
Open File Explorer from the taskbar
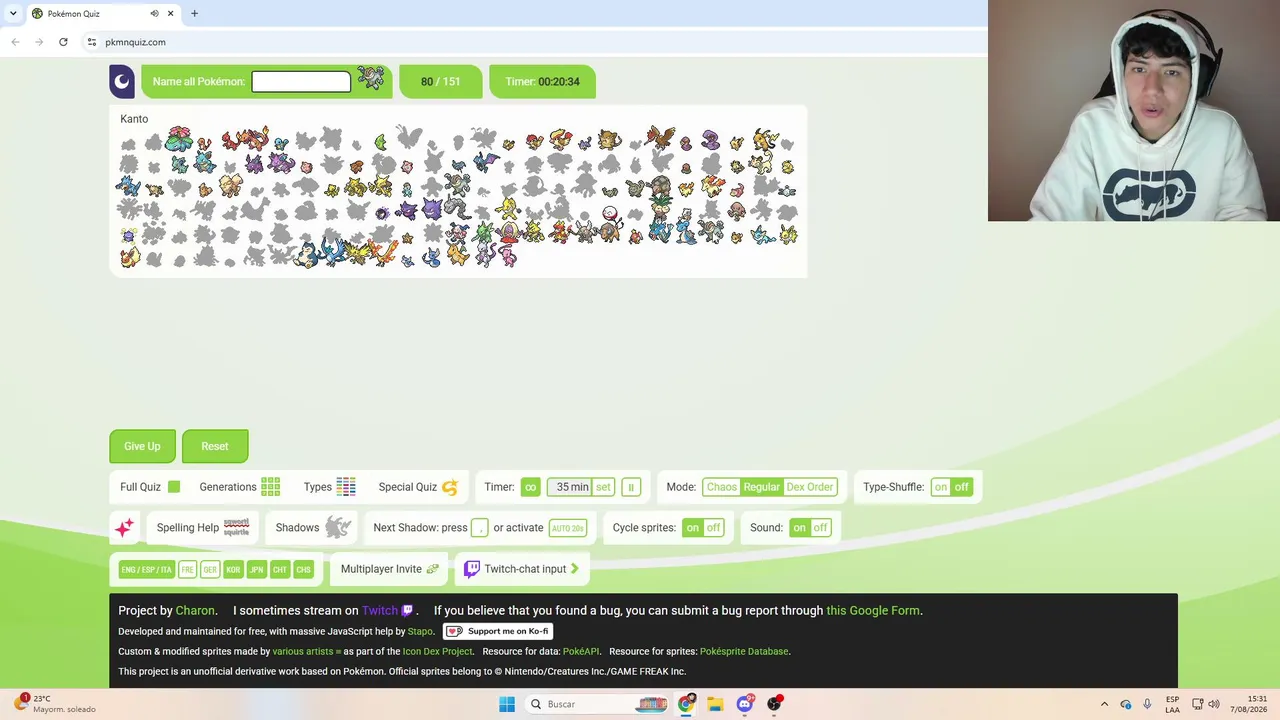pos(715,704)
